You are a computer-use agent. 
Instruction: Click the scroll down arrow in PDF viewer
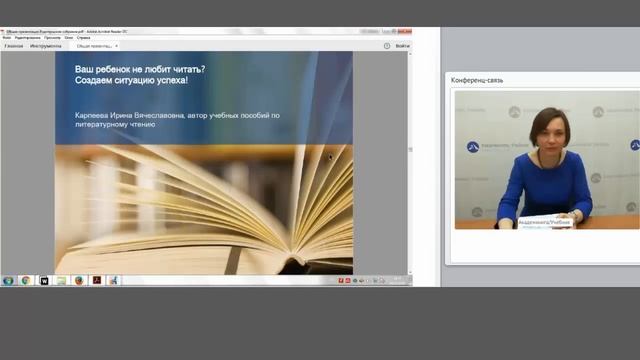(x=410, y=272)
